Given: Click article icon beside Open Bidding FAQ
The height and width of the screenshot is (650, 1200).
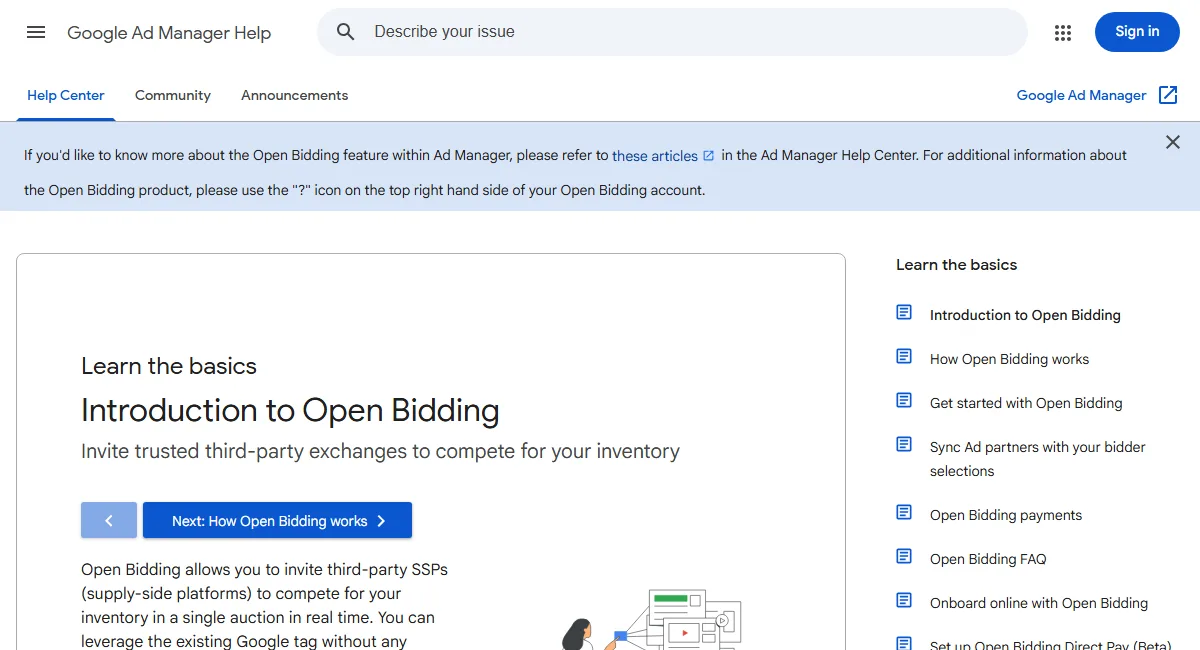Looking at the screenshot, I should pyautogui.click(x=904, y=557).
